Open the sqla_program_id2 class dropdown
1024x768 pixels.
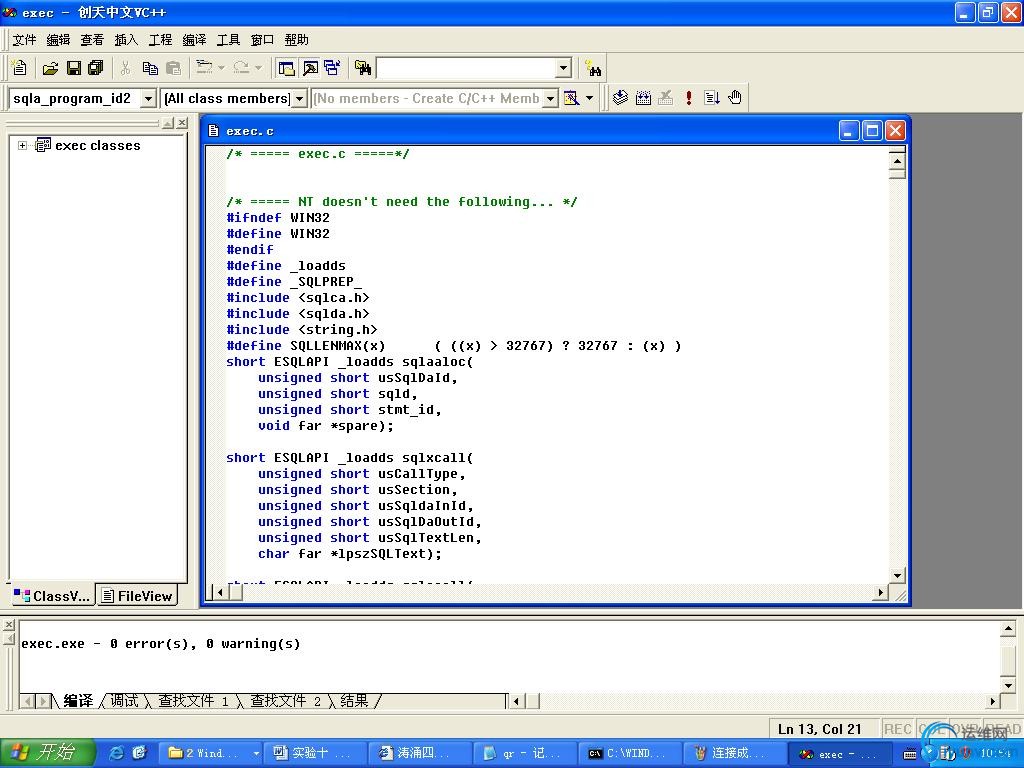coord(148,99)
